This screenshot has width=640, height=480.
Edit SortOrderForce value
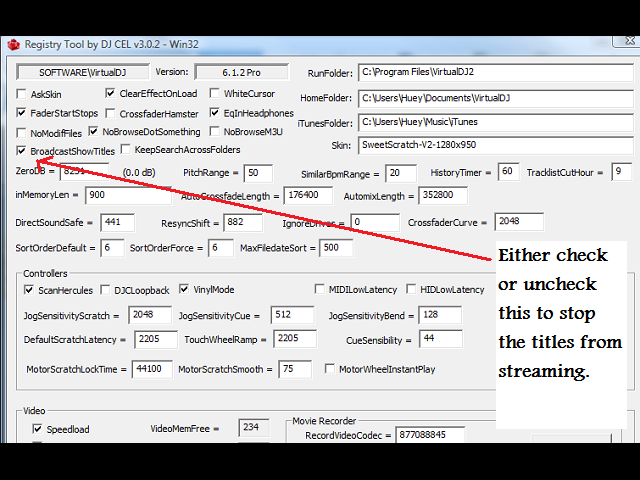(x=221, y=248)
